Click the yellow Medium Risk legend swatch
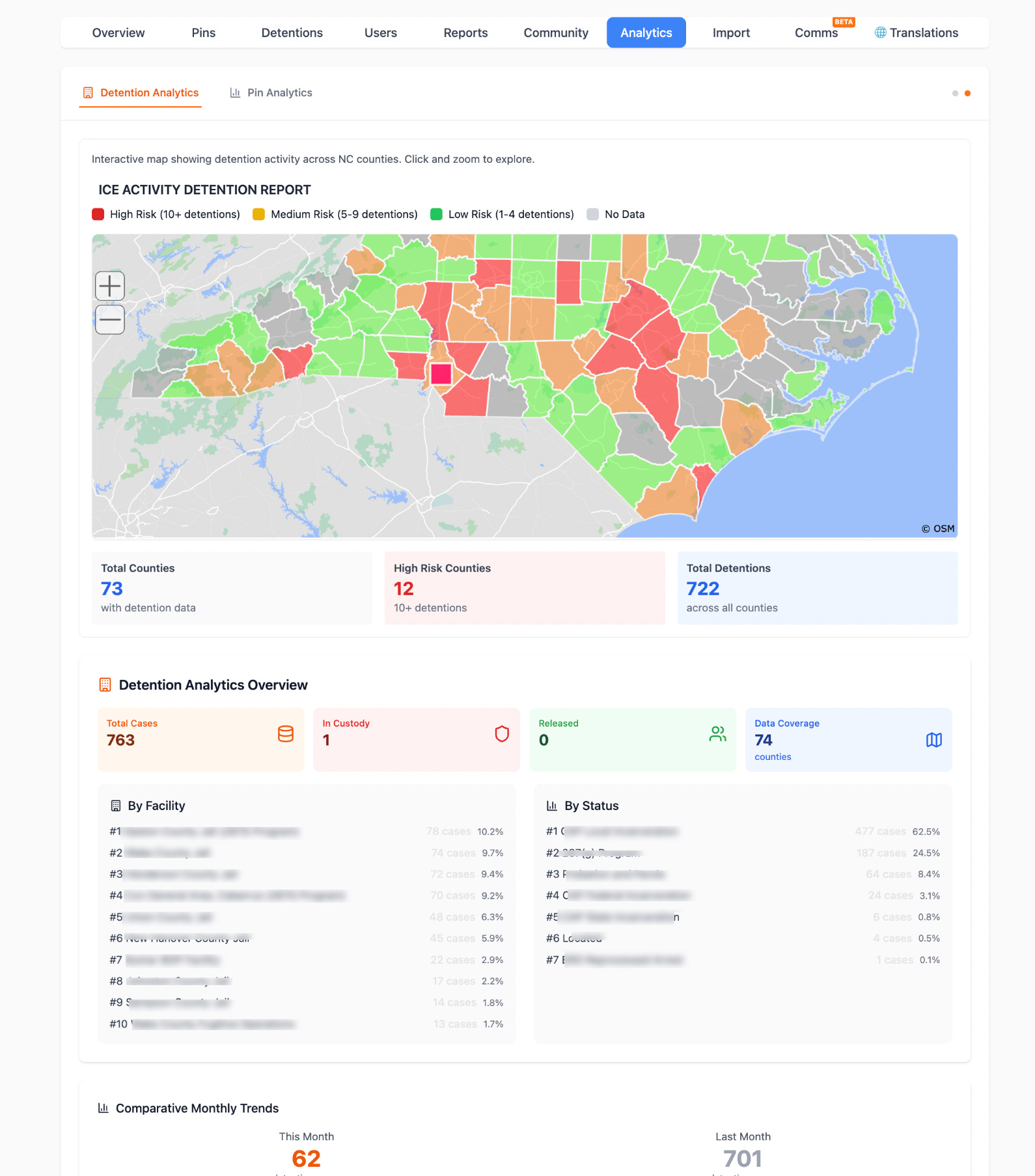 pos(258,214)
